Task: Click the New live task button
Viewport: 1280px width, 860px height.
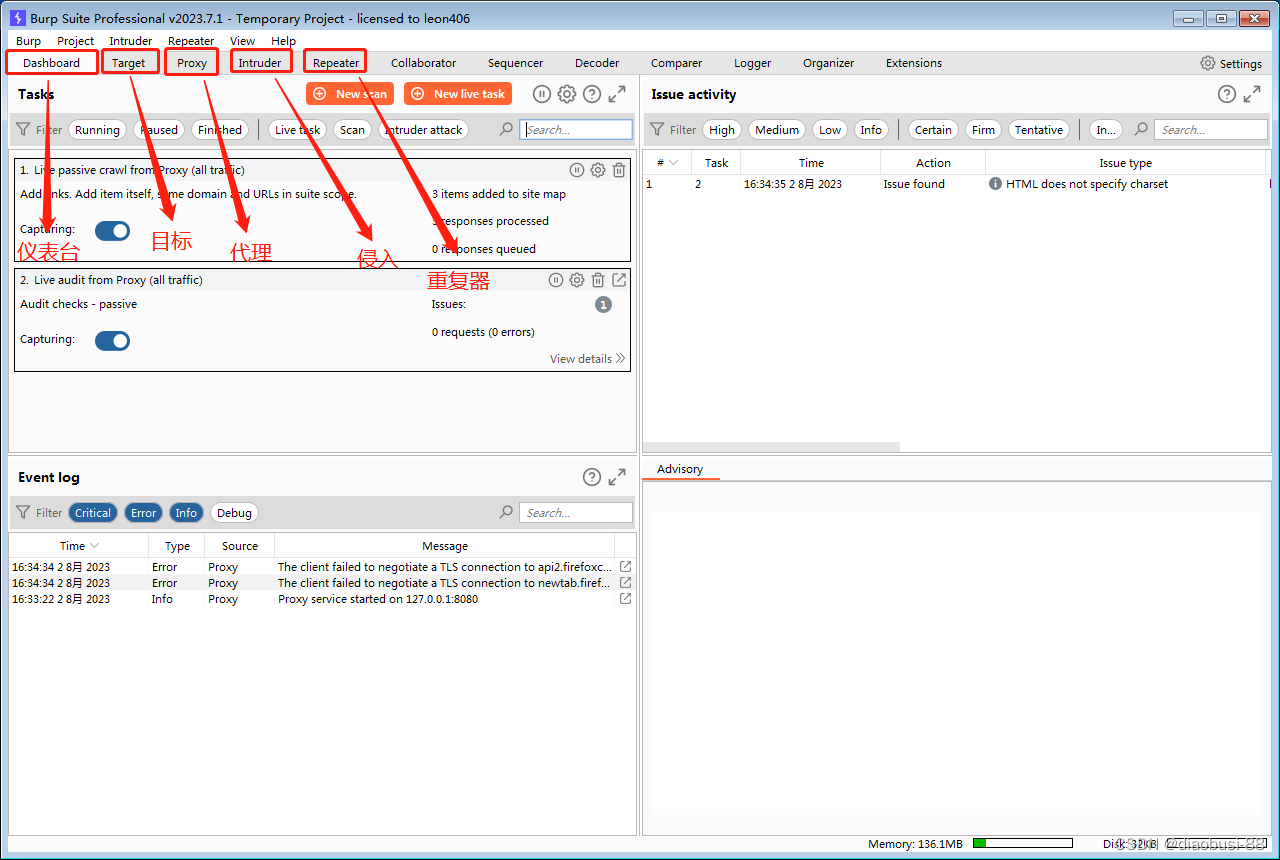Action: coord(458,94)
